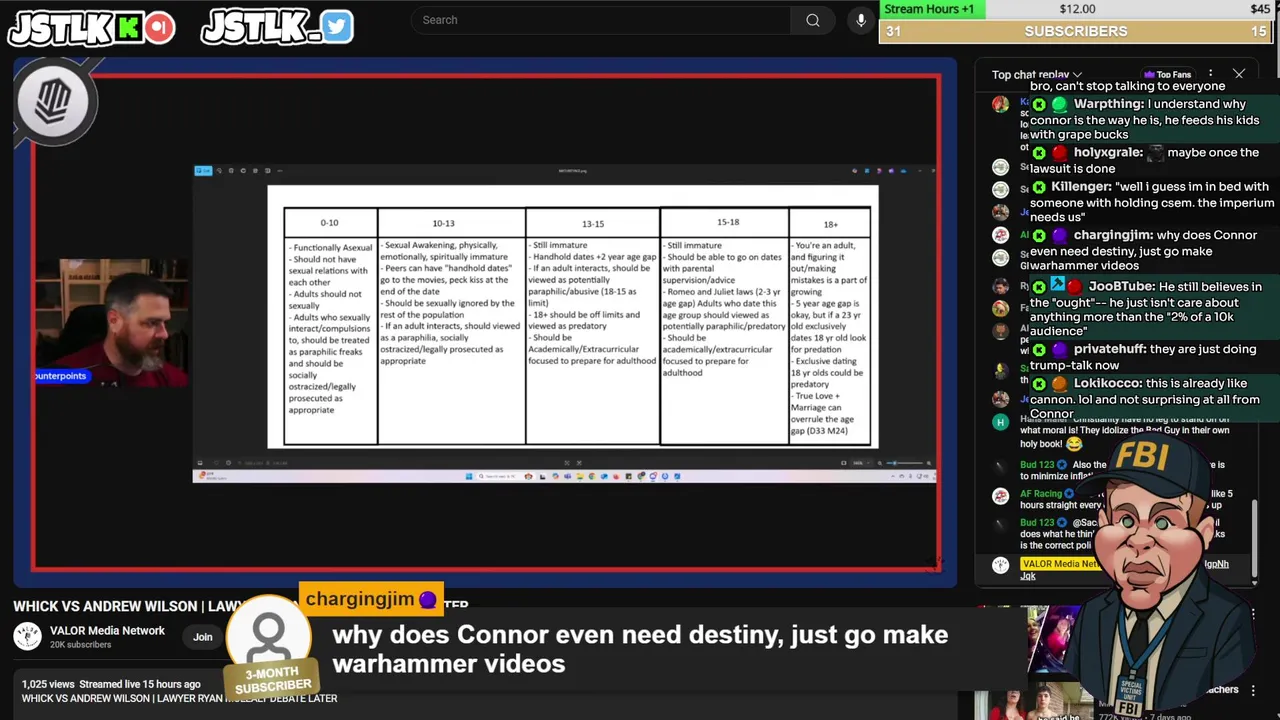
Task: Click red orb icon beside holyxgrale
Action: tap(1059, 153)
